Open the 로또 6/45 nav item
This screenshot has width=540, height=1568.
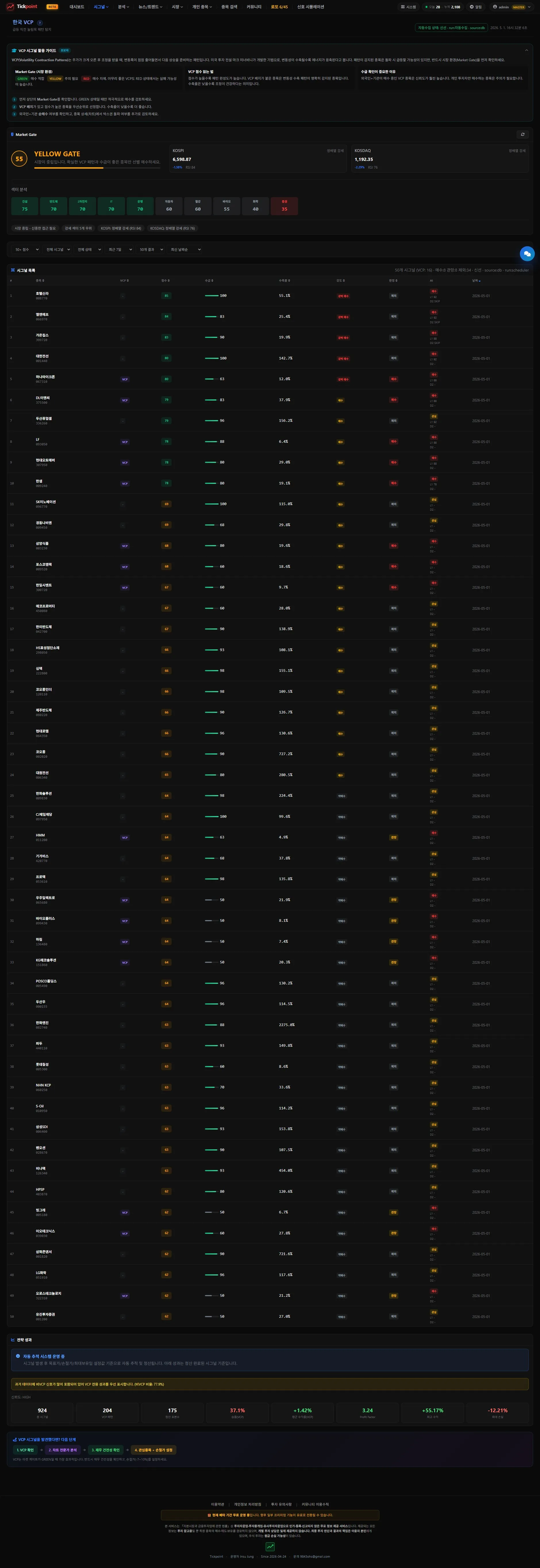279,7
